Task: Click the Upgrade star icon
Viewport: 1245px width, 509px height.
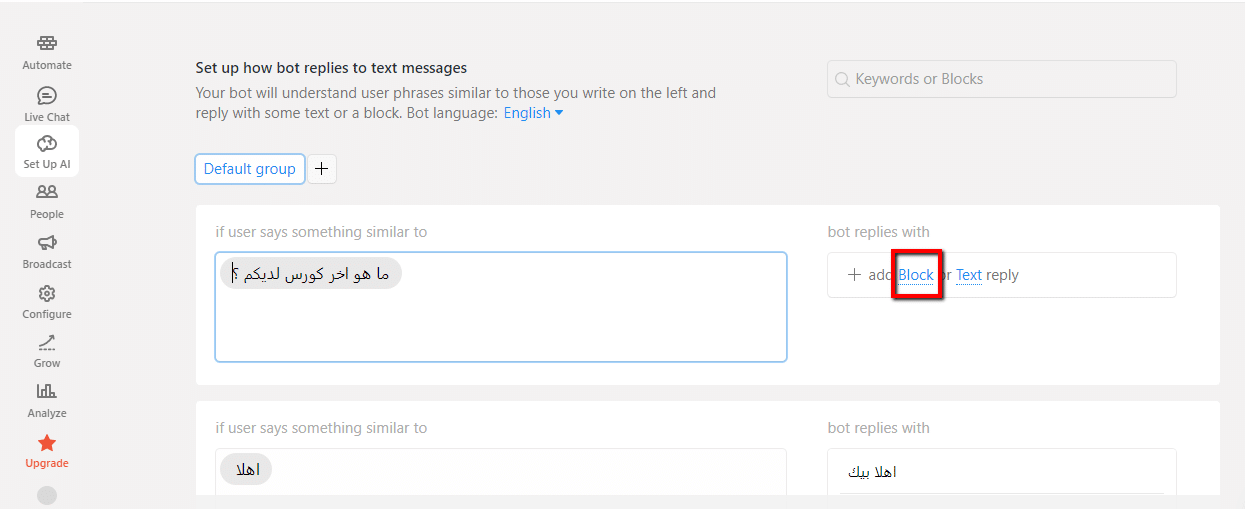Action: (x=47, y=442)
